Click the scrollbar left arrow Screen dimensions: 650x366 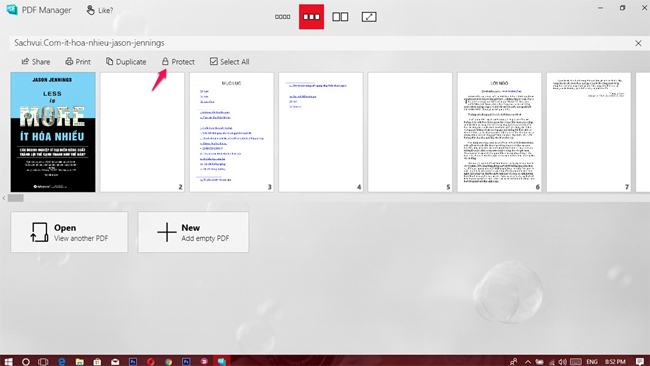coord(4,198)
